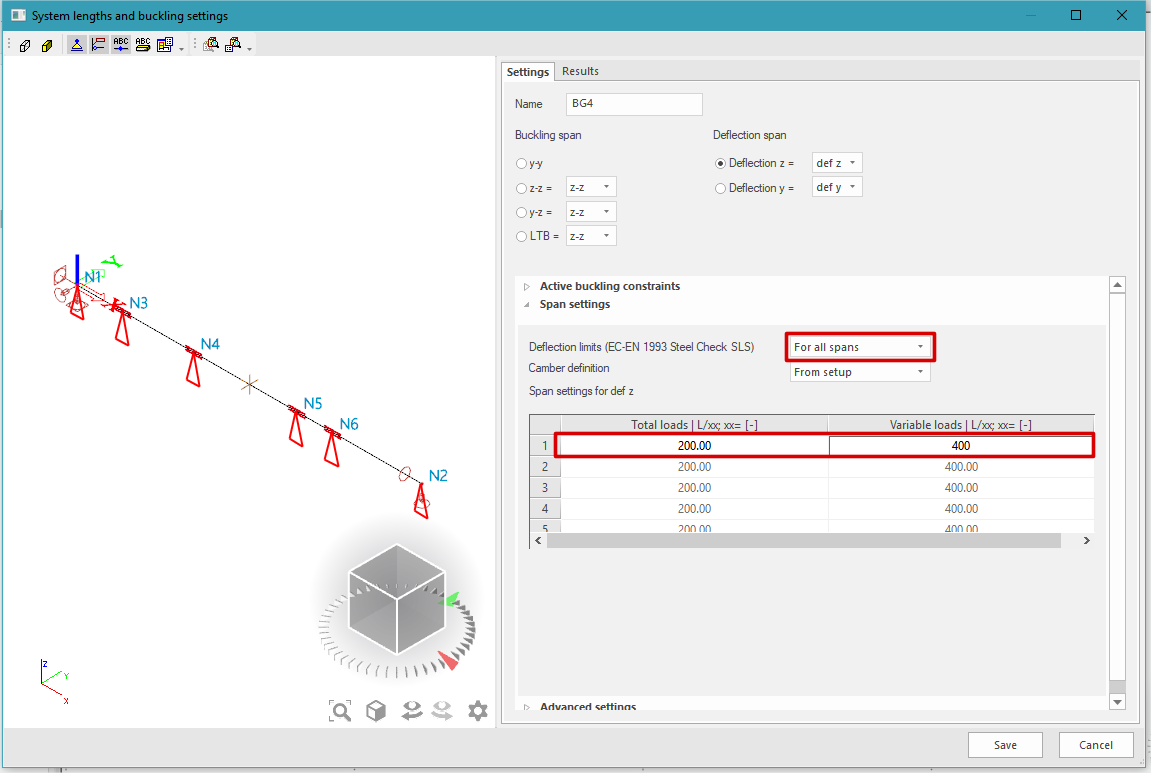Click the zoom-to-fit icon below the viewport
Viewport: 1151px width, 773px height.
pyautogui.click(x=340, y=710)
